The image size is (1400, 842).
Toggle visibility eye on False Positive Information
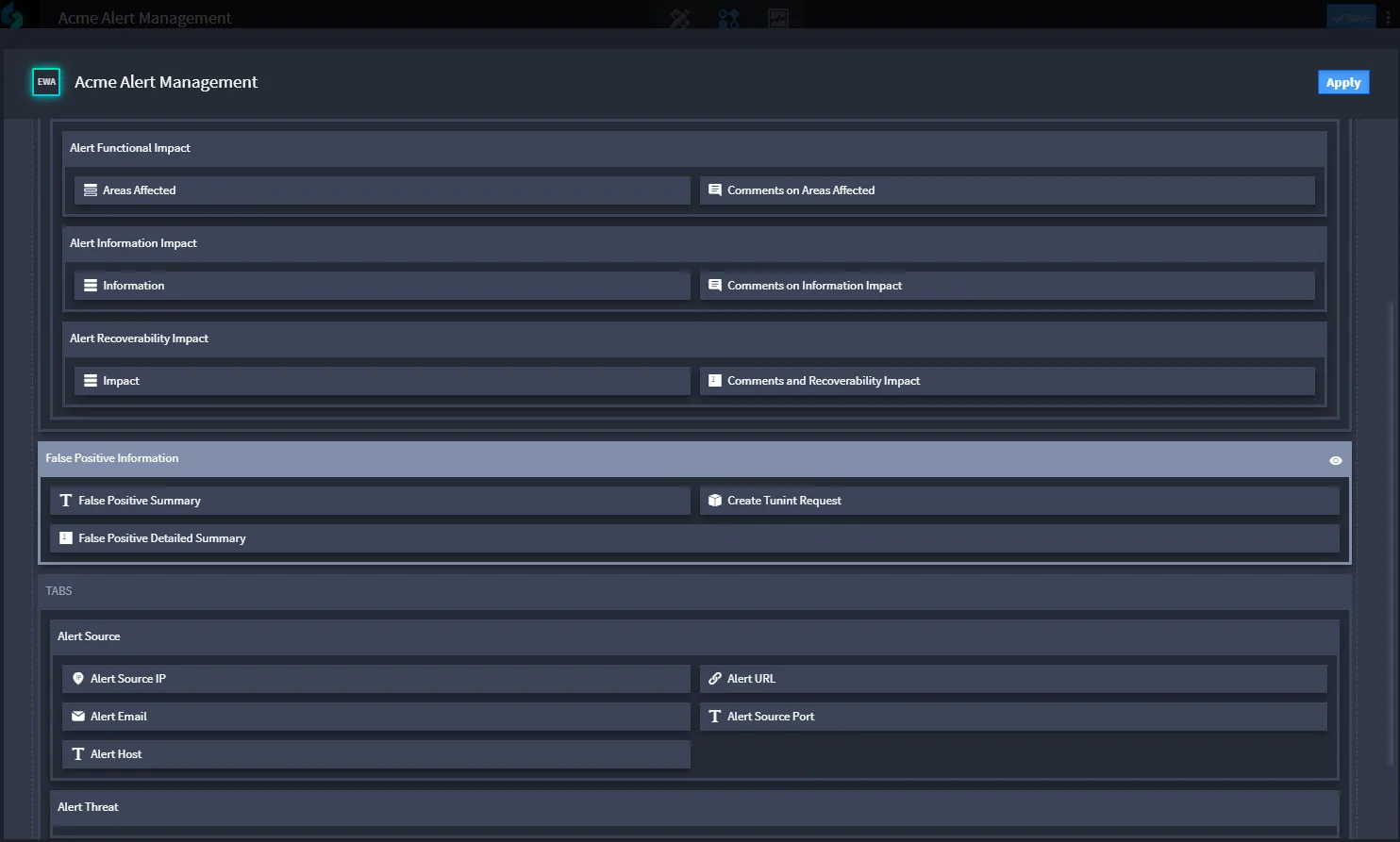pos(1335,460)
